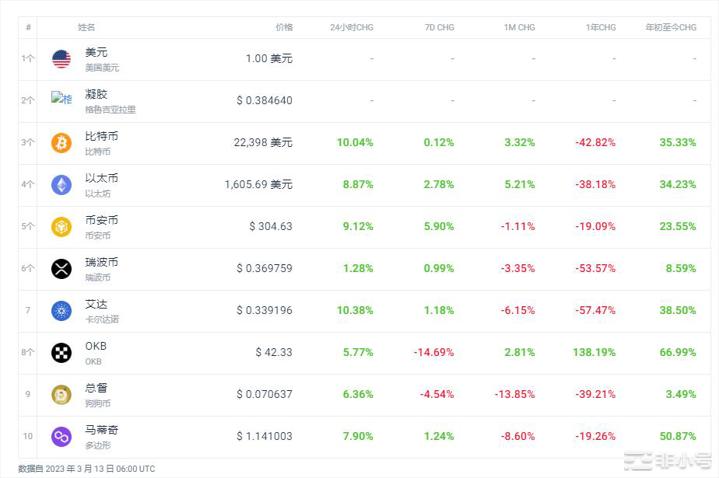Image resolution: width=719 pixels, height=478 pixels.
Task: Open the 总督 name link
Action: coord(96,388)
